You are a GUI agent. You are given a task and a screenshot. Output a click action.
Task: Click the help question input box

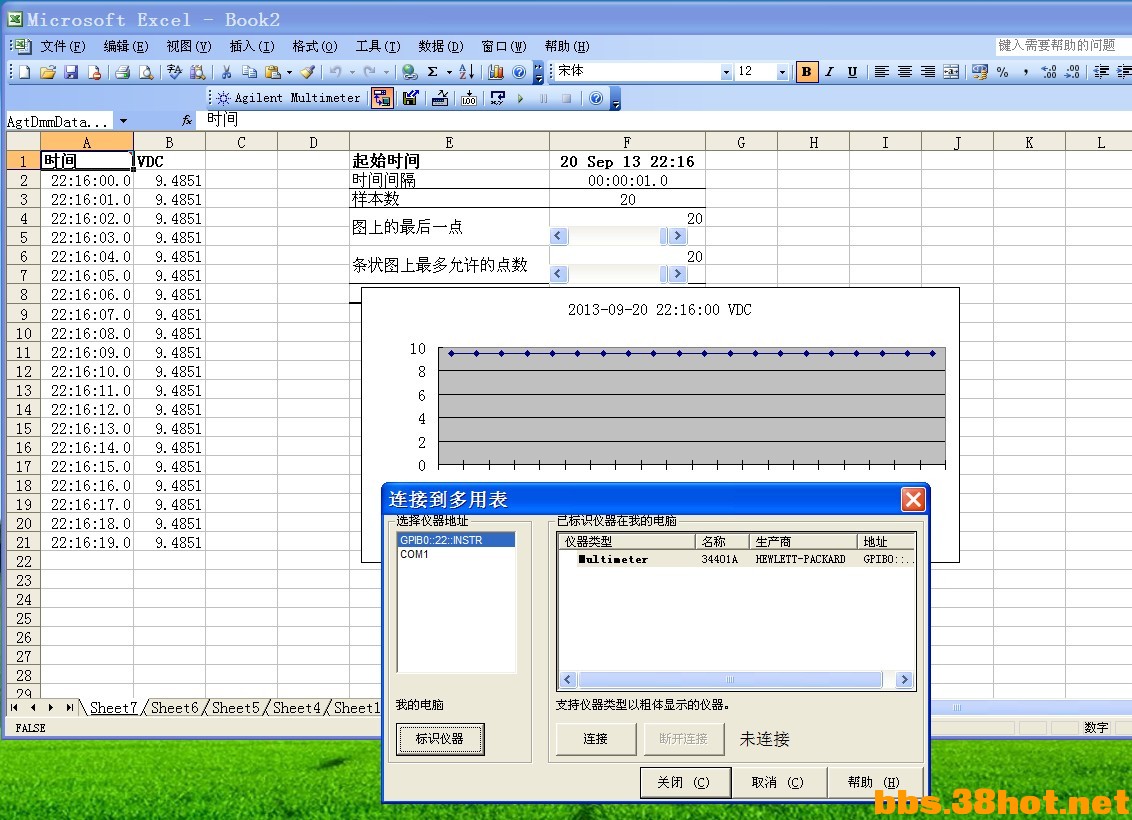click(x=1062, y=45)
